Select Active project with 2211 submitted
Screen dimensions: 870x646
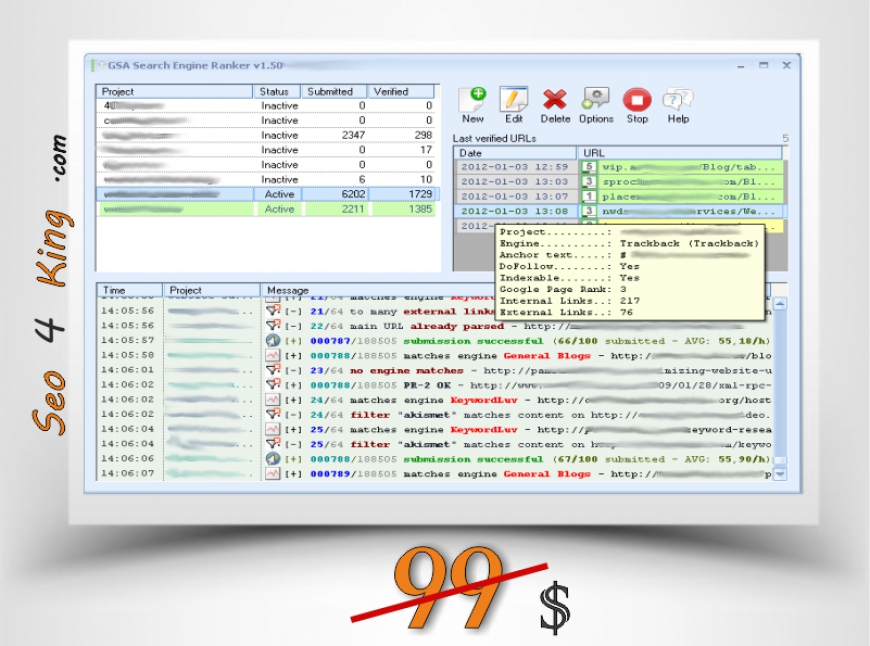coord(268,209)
